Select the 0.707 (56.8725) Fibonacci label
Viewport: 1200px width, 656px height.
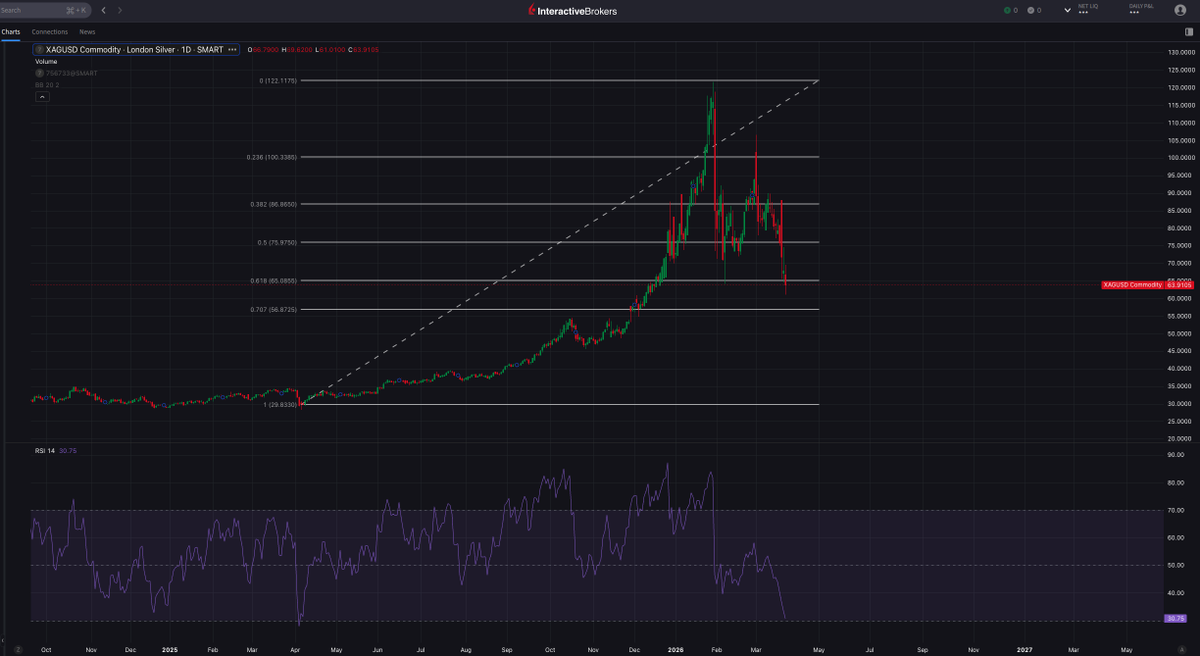tap(274, 309)
